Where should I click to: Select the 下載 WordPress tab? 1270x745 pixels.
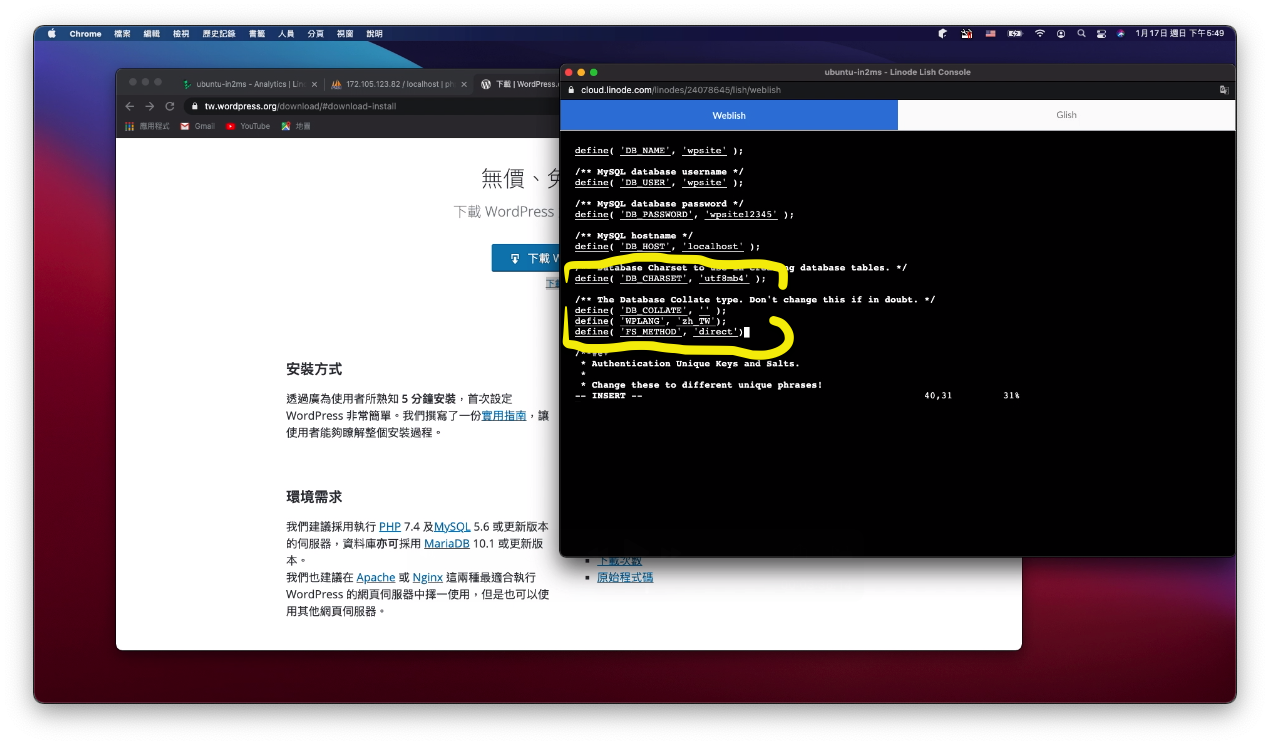pos(518,84)
